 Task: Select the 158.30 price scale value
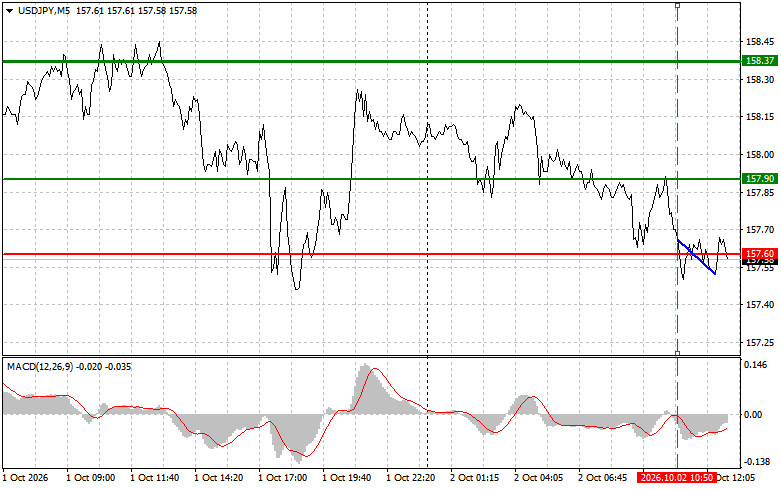tap(760, 80)
